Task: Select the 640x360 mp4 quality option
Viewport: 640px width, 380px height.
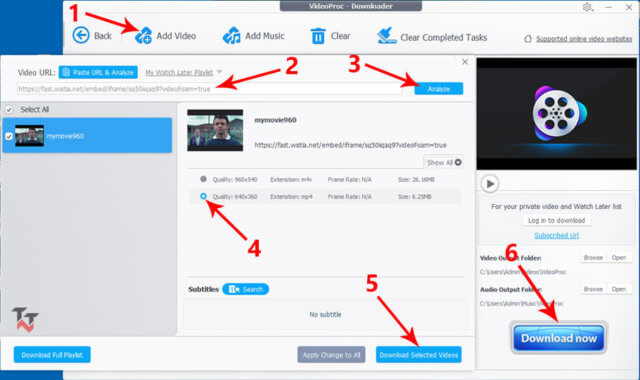Action: (203, 196)
